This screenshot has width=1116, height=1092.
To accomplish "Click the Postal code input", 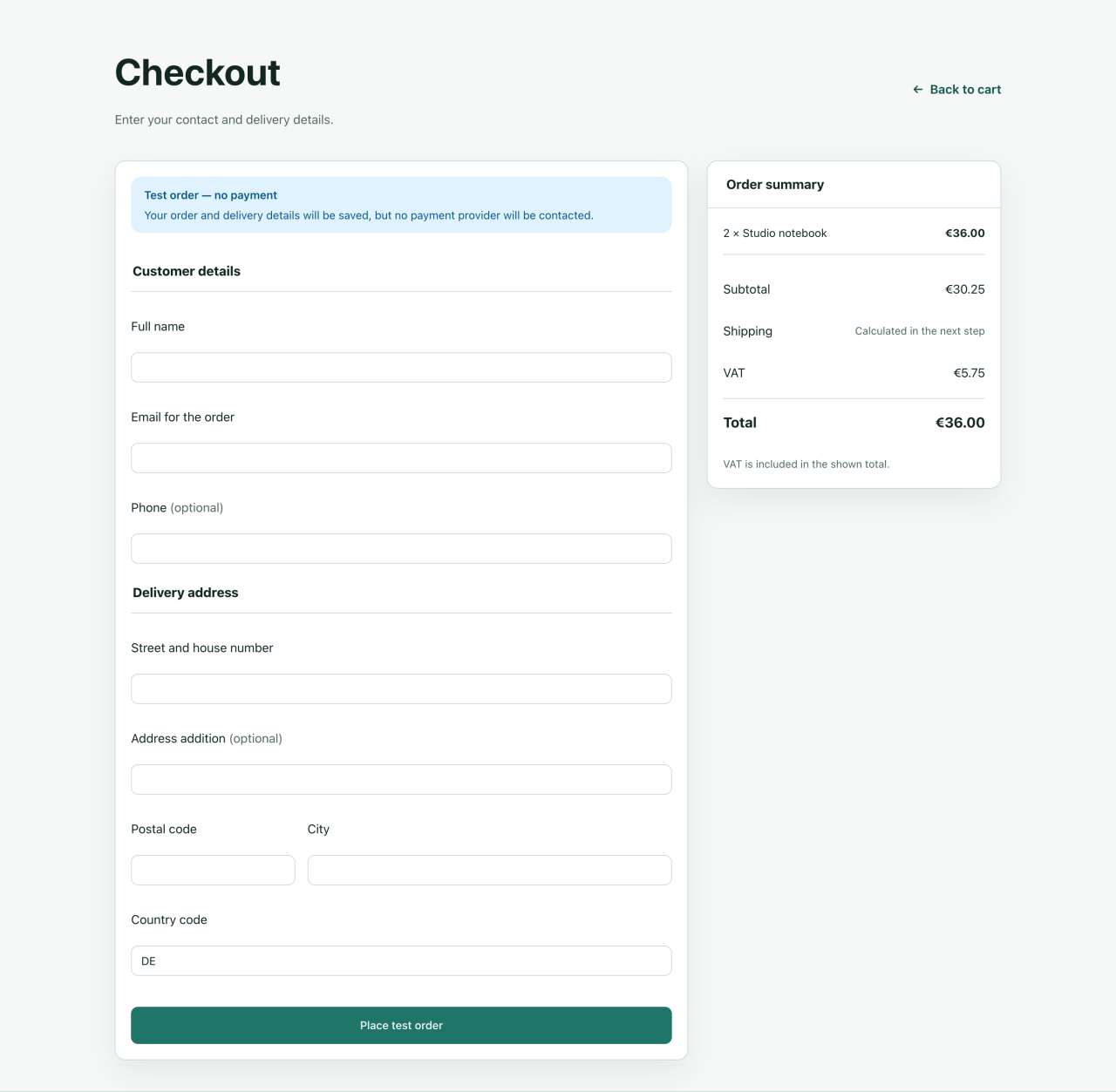I will pyautogui.click(x=213, y=870).
